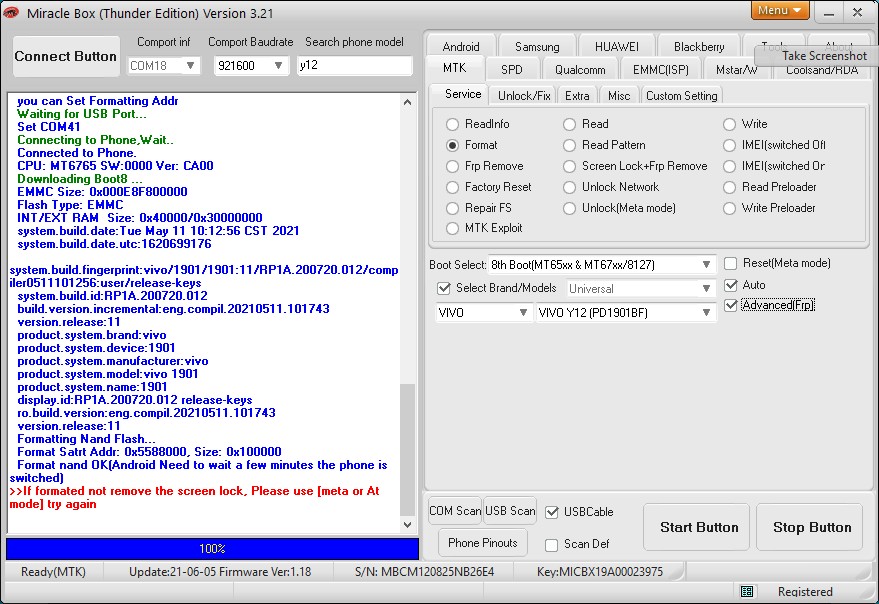Screen dimensions: 879x604
Task: Select the Write radio option
Action: pos(729,124)
